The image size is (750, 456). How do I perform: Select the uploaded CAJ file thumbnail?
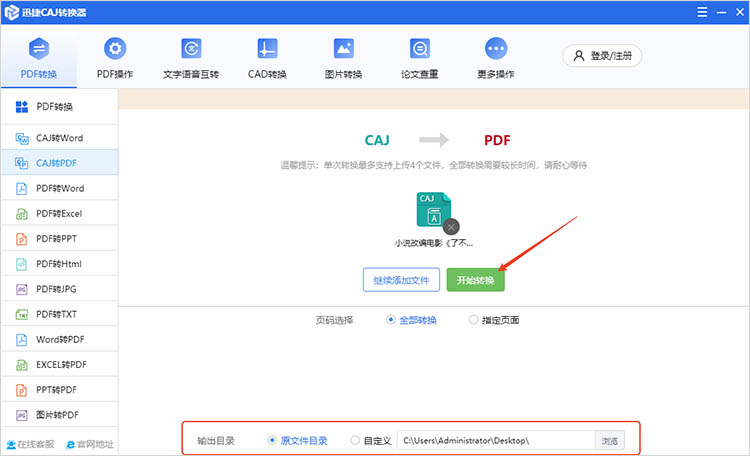pyautogui.click(x=434, y=210)
